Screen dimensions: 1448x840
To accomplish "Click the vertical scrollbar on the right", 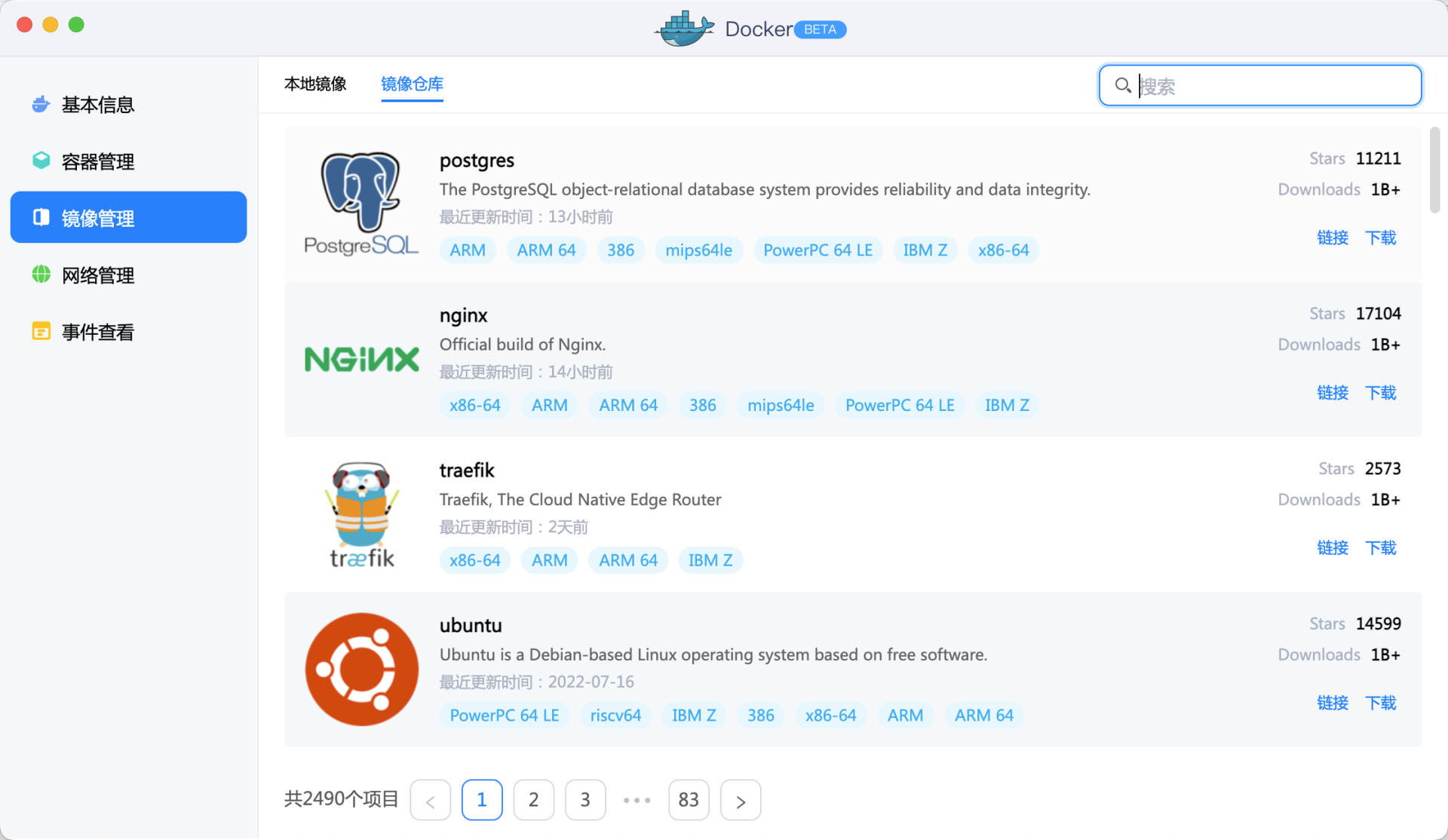I will coord(1434,170).
